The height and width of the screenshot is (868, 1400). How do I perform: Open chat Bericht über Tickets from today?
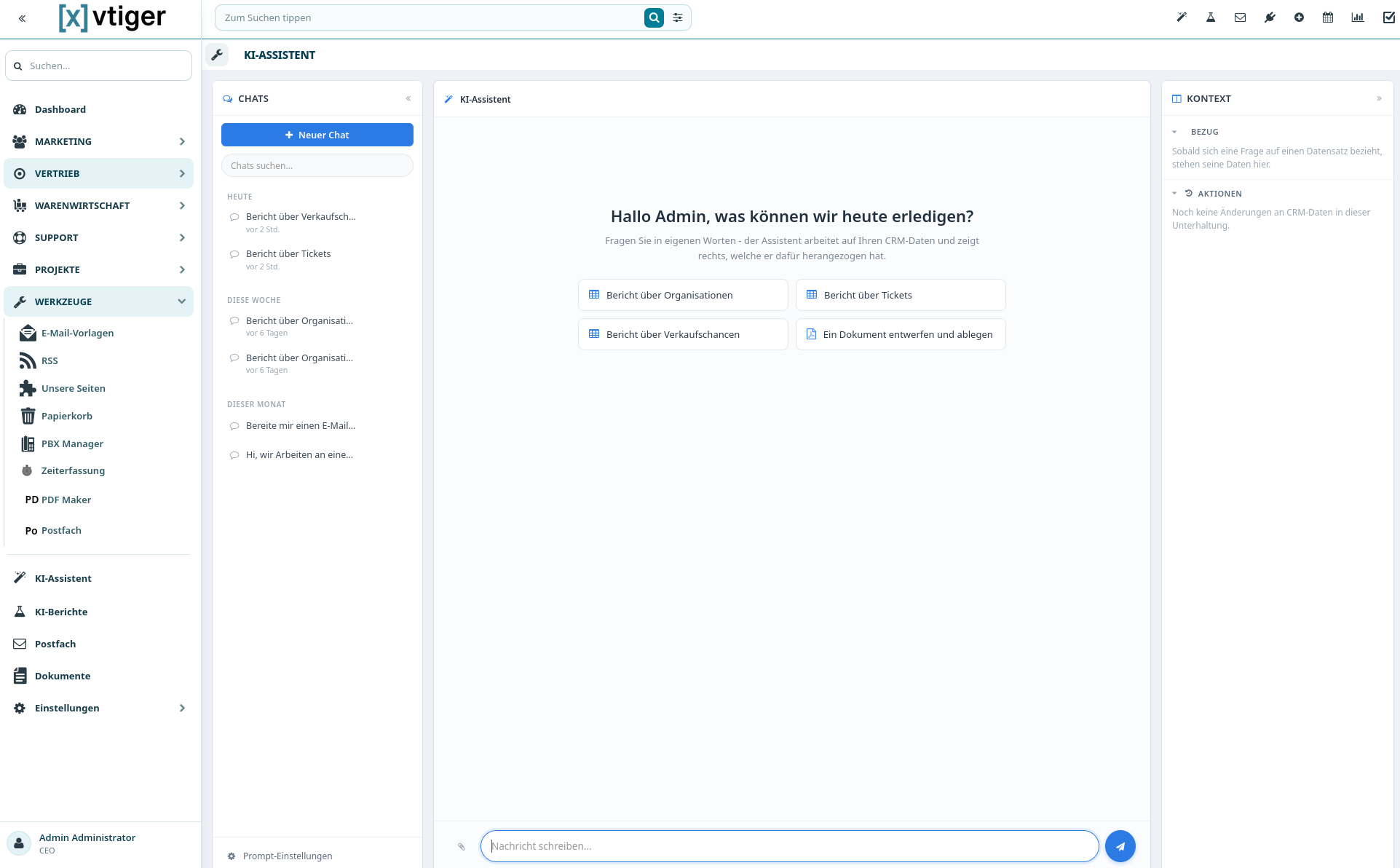(x=317, y=259)
